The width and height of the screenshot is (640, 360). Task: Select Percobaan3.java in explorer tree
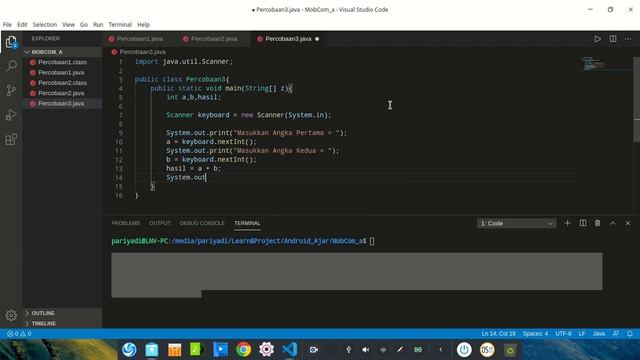point(62,103)
